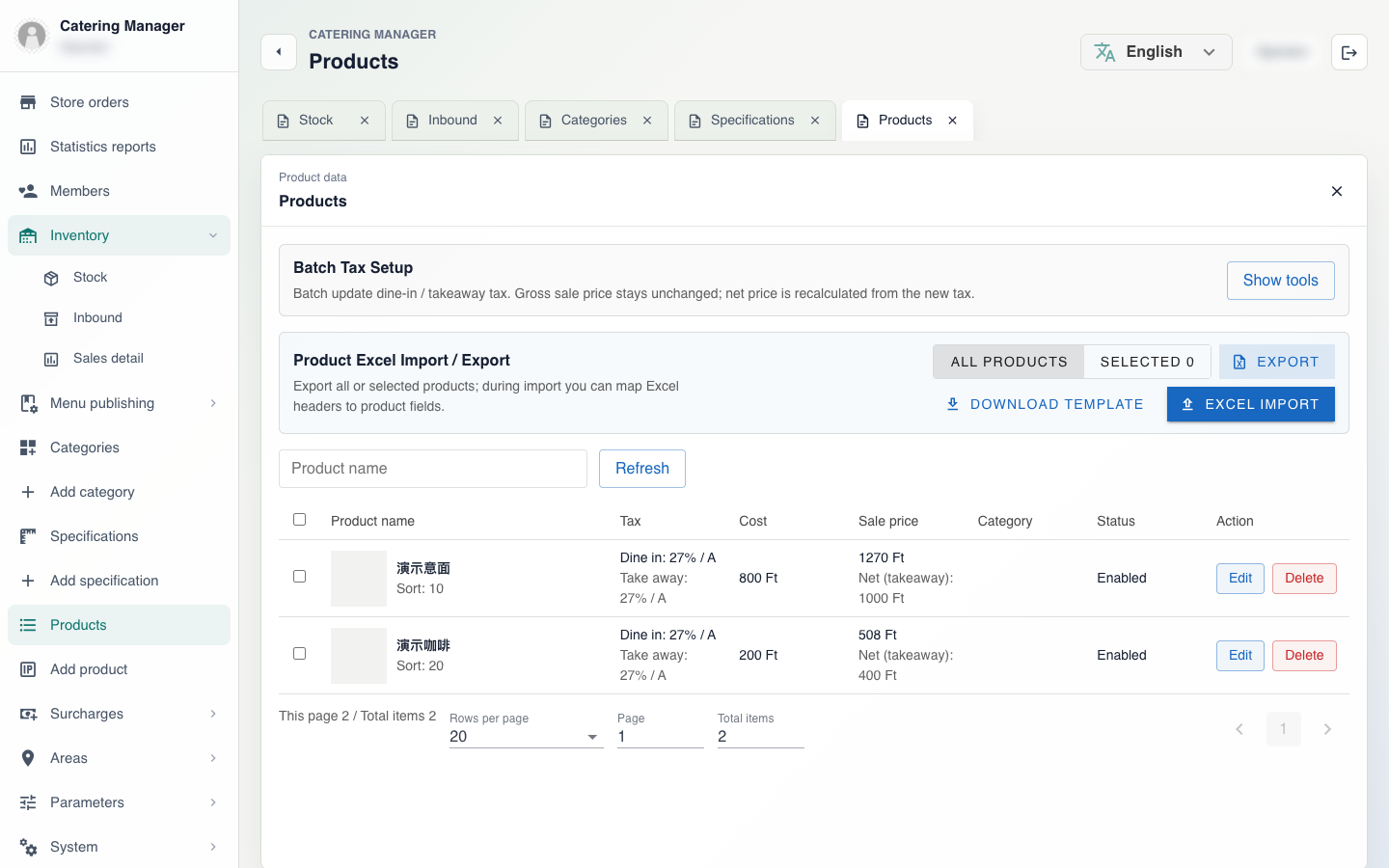This screenshot has width=1389, height=868.
Task: Open the Rows per page dropdown
Action: (526, 737)
